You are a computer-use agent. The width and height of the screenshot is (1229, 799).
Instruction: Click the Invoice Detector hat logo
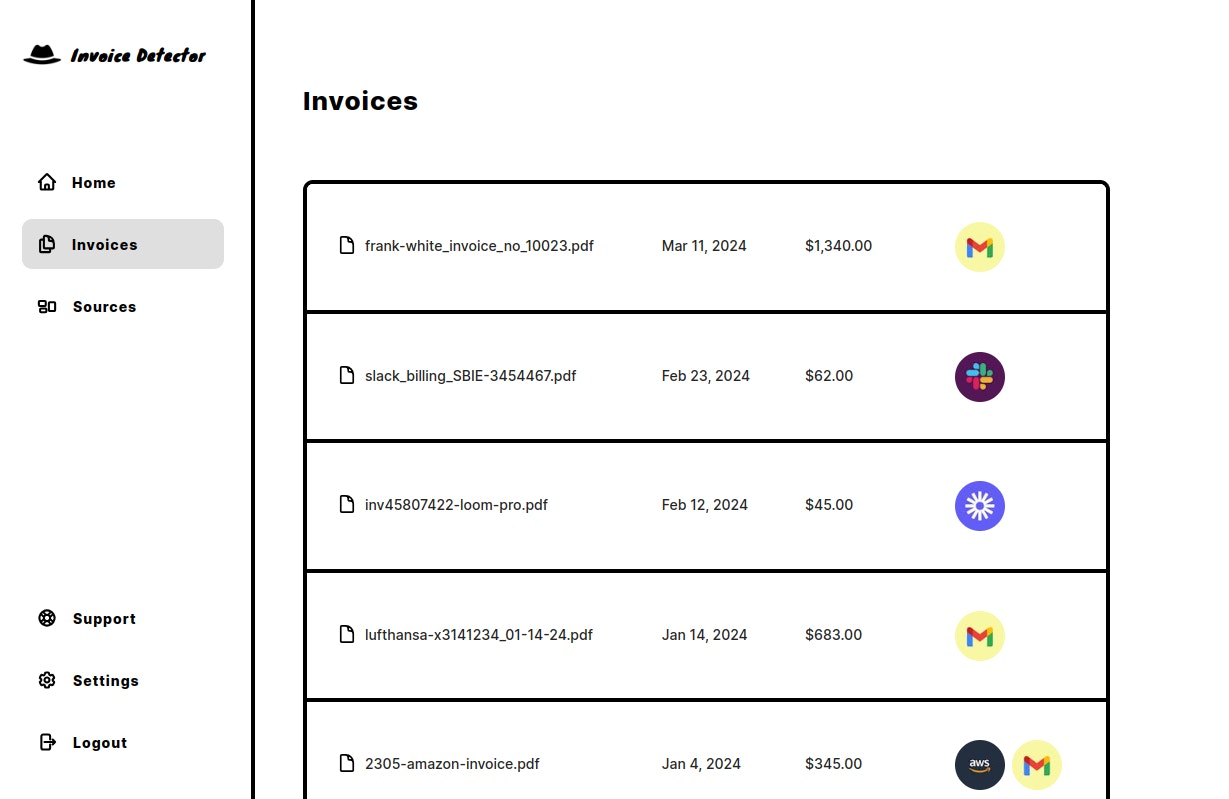coord(42,55)
